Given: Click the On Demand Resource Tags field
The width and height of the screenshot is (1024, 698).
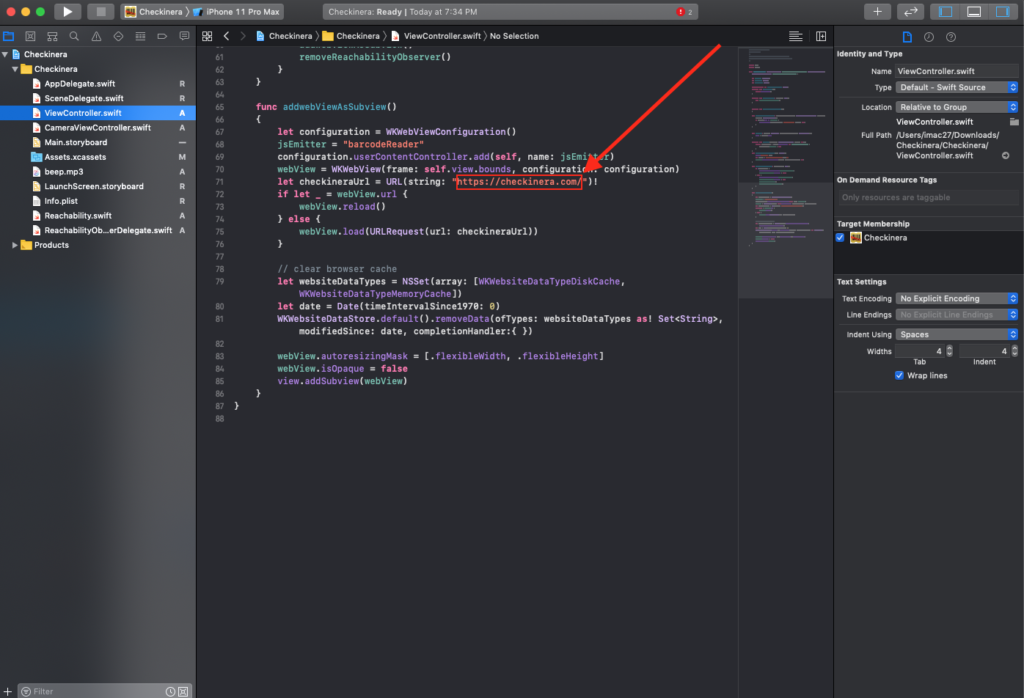Looking at the screenshot, I should pyautogui.click(x=929, y=197).
